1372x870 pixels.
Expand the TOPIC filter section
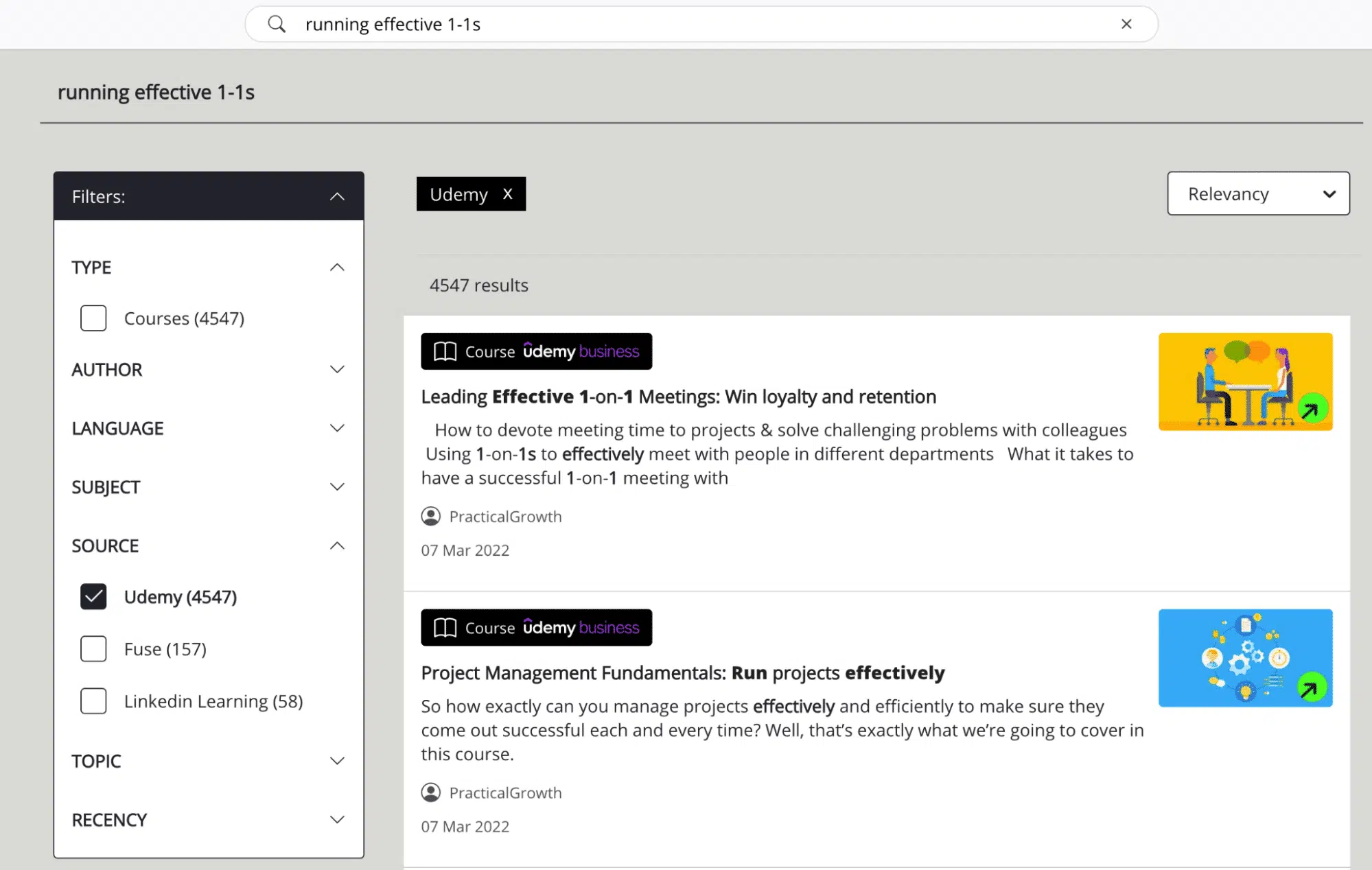click(337, 762)
